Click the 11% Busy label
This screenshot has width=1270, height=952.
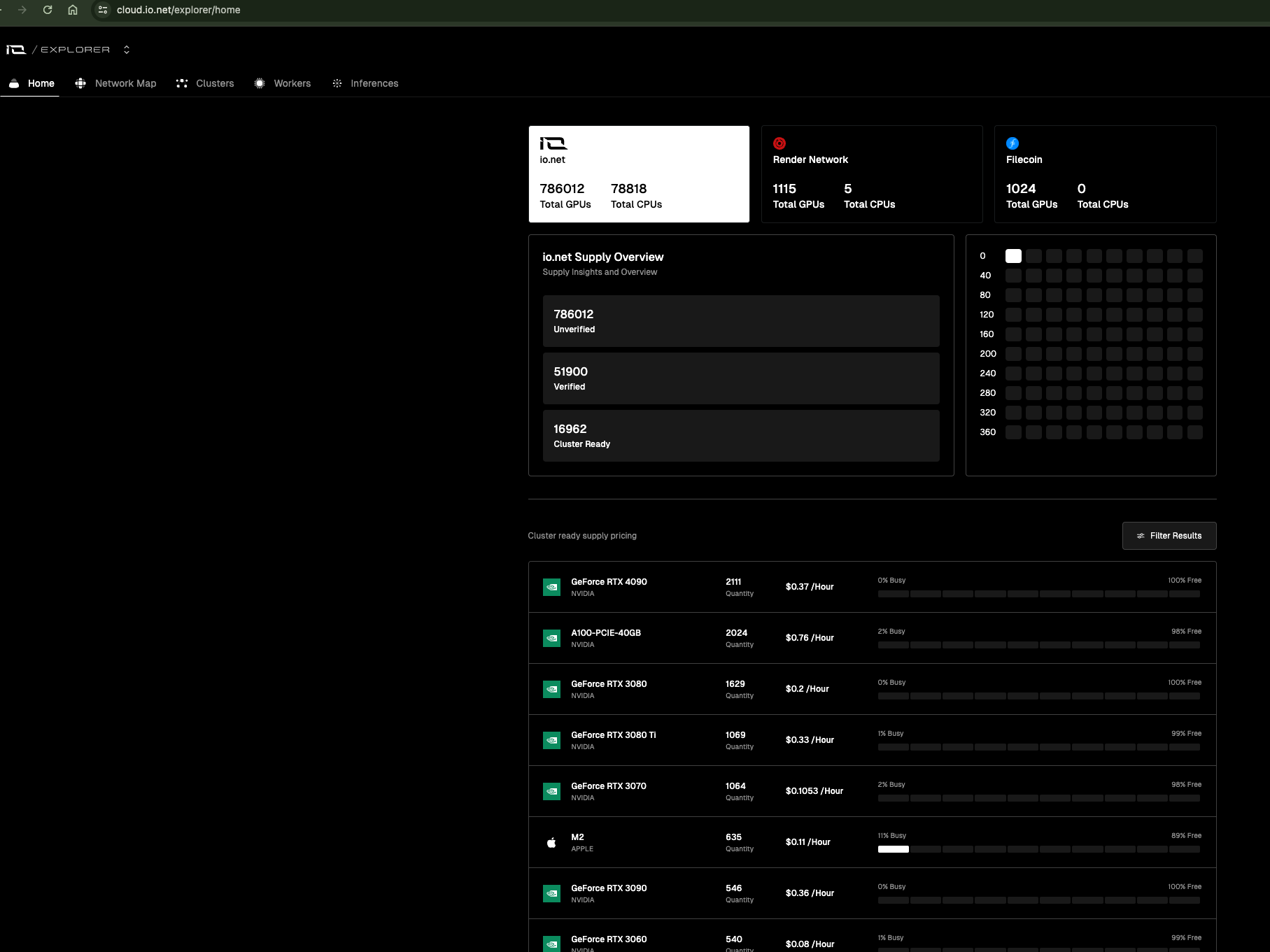(x=892, y=836)
